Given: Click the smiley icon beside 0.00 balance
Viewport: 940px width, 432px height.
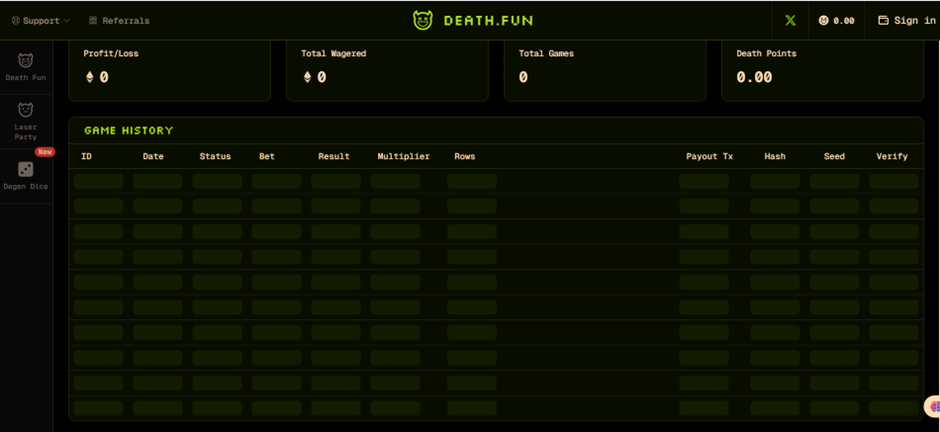Looking at the screenshot, I should (x=824, y=20).
